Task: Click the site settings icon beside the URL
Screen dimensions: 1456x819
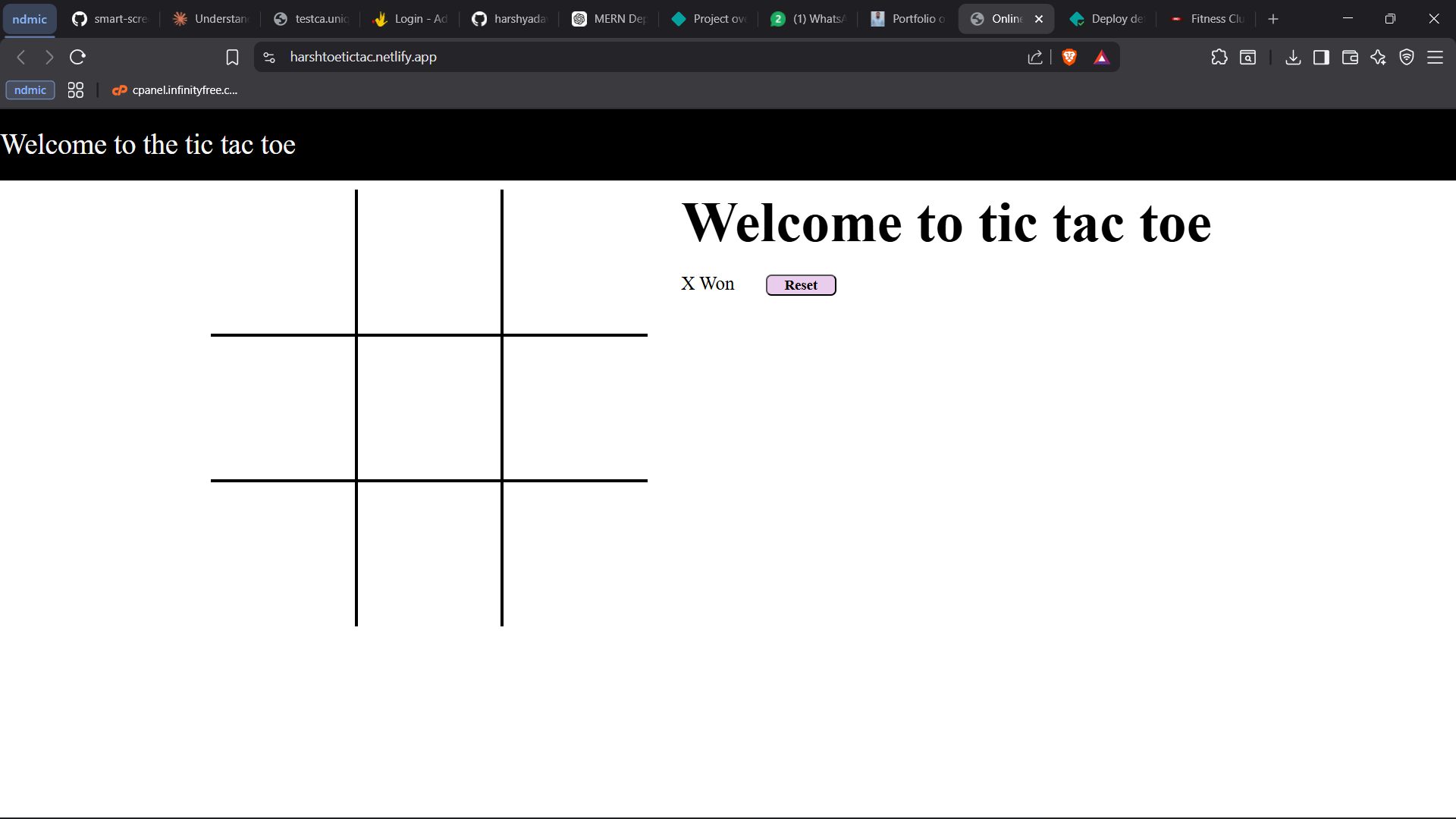Action: pyautogui.click(x=269, y=57)
